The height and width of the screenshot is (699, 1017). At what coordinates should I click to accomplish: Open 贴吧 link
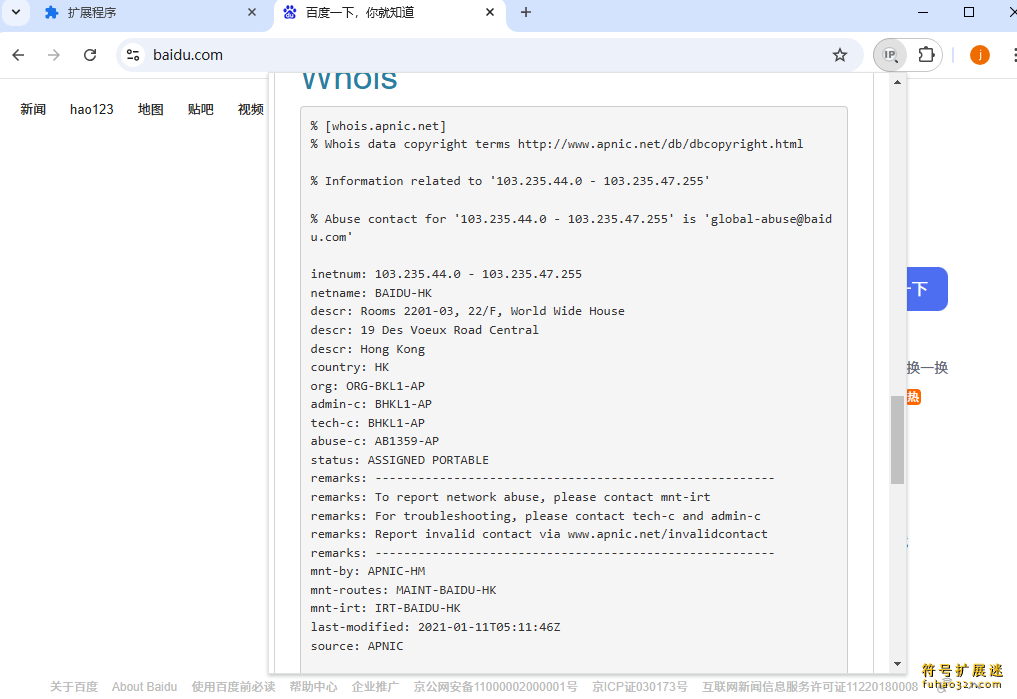tap(200, 109)
